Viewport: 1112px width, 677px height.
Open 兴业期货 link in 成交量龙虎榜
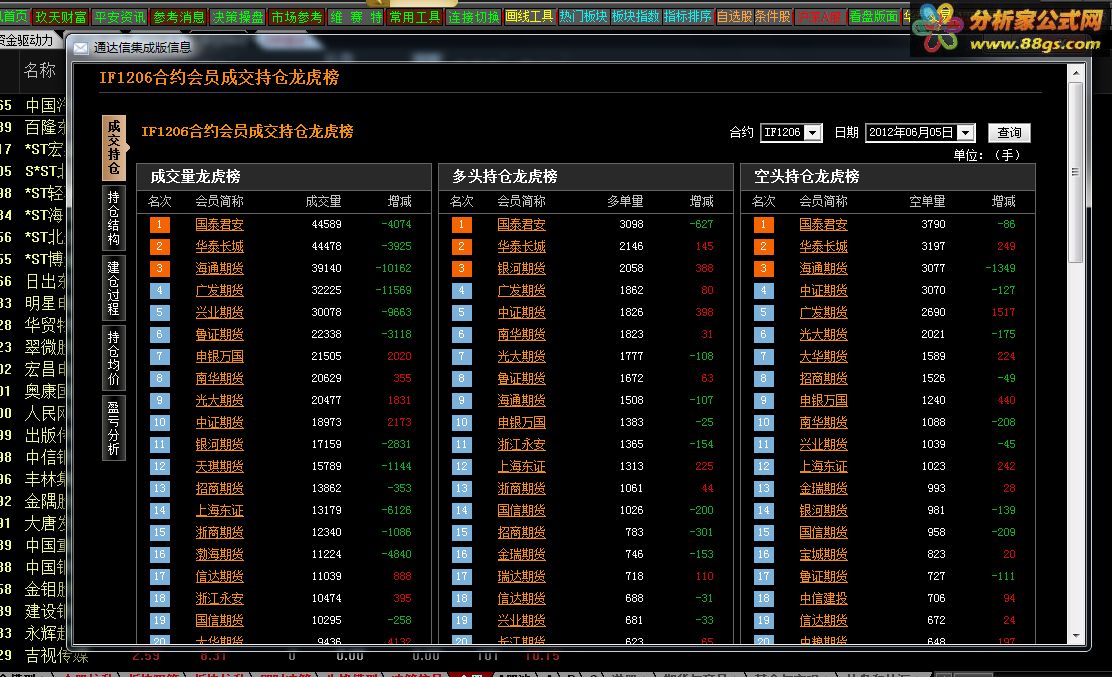click(219, 312)
